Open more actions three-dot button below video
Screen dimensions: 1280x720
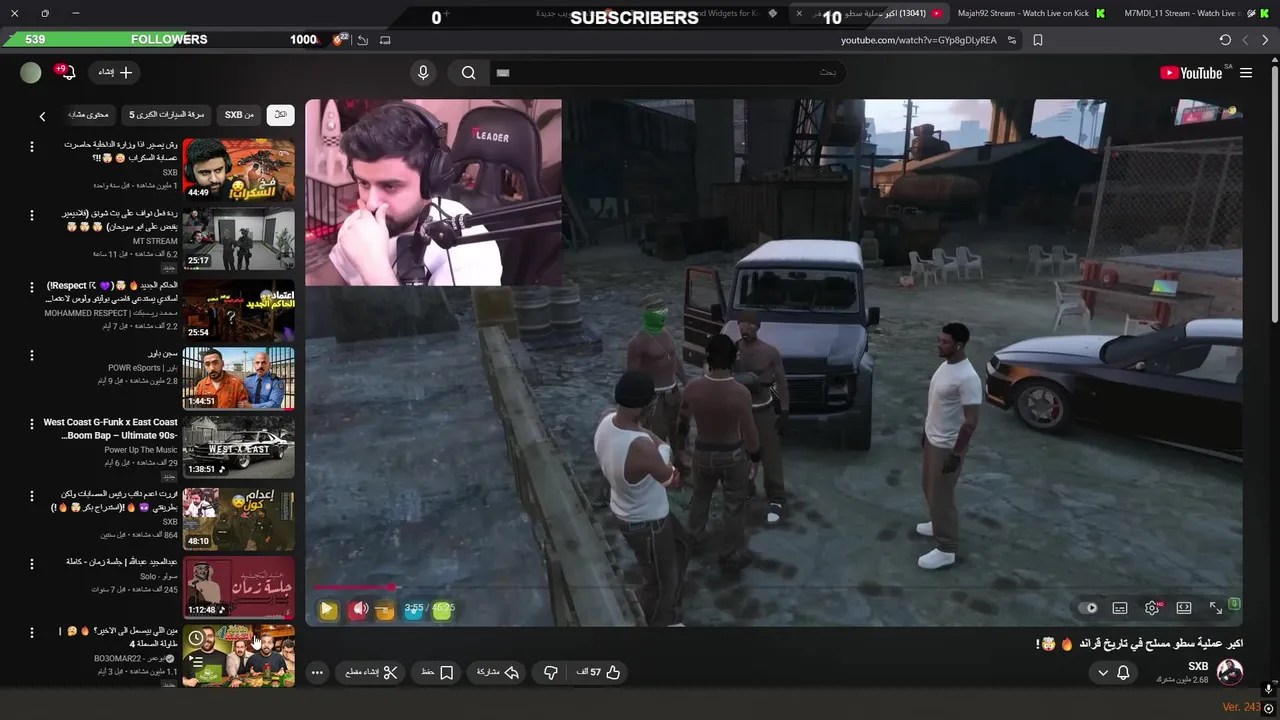pyautogui.click(x=317, y=673)
